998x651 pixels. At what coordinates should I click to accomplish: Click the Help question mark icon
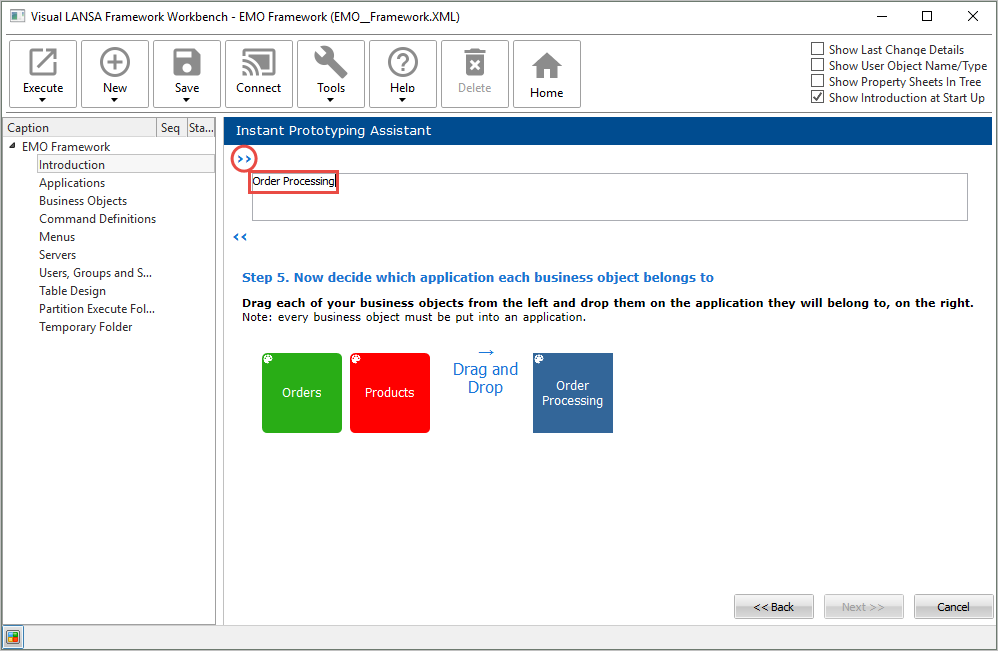(403, 62)
